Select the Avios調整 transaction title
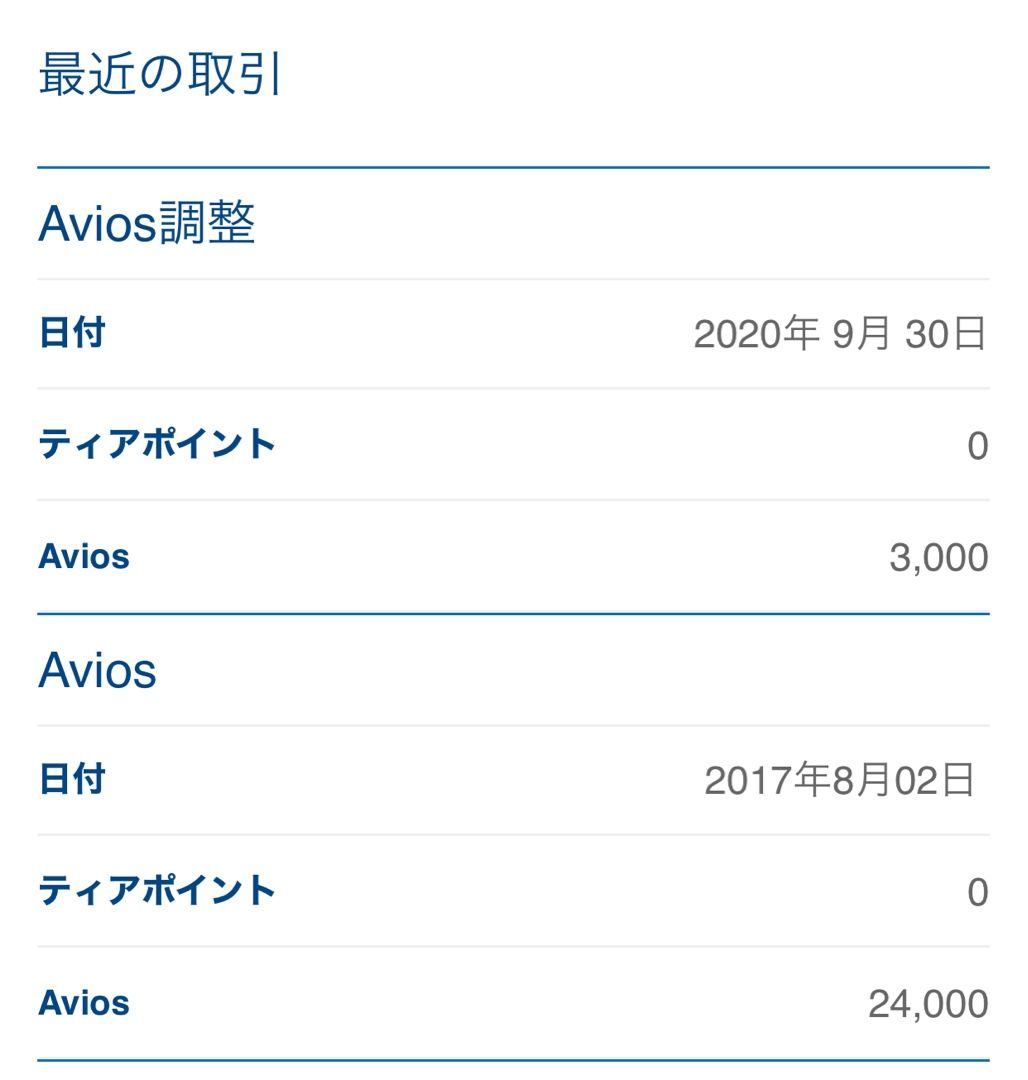1028x1080 pixels. coord(147,224)
